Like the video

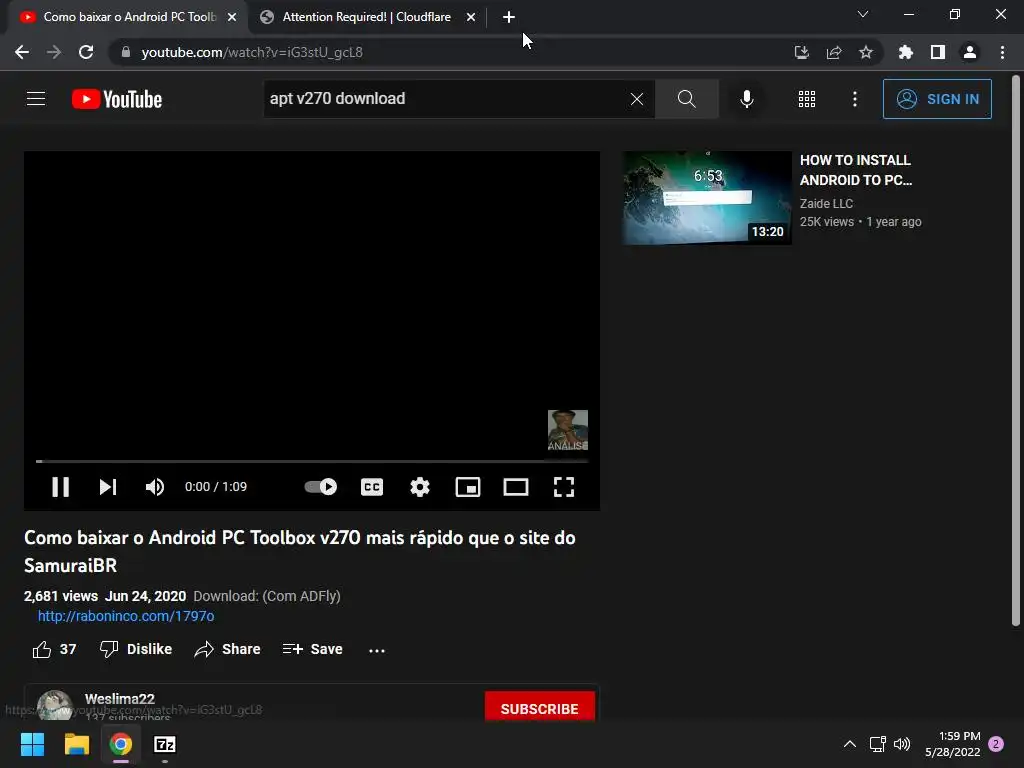click(x=54, y=649)
